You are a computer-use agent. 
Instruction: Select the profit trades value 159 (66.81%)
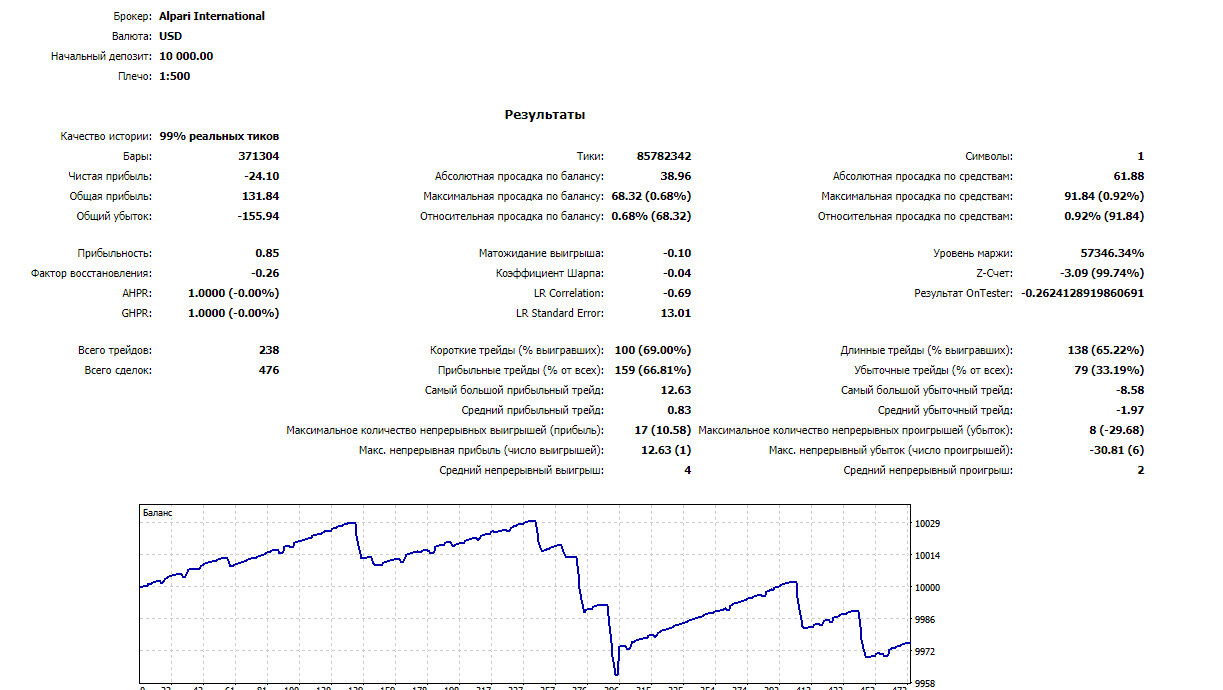pyautogui.click(x=653, y=370)
